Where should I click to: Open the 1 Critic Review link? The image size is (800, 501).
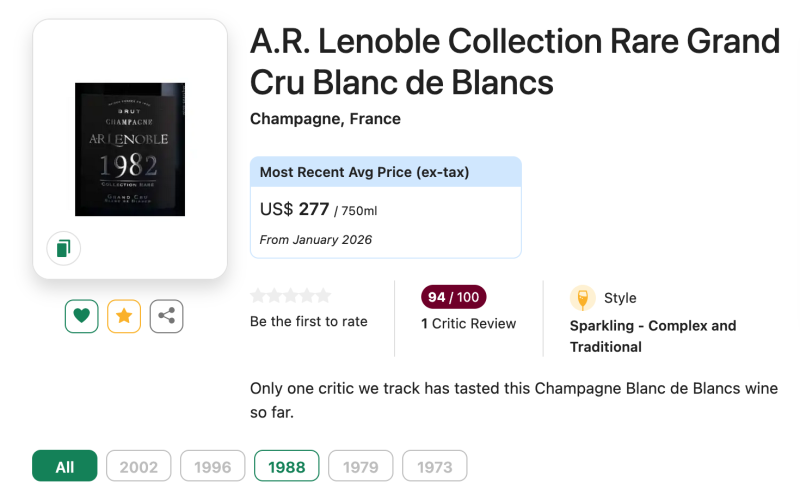pos(468,324)
